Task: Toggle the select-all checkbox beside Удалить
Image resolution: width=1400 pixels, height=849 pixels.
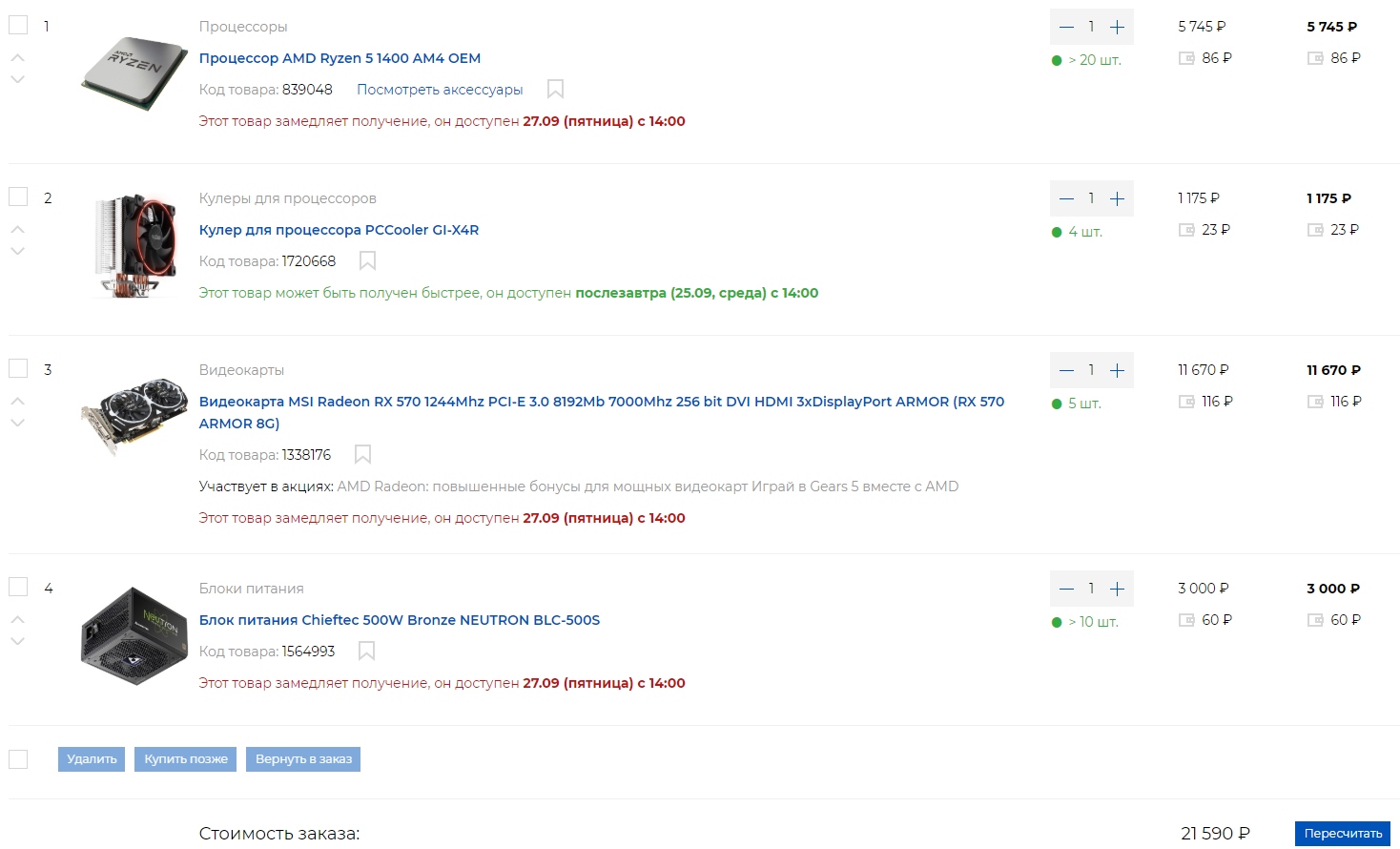Action: coord(18,759)
